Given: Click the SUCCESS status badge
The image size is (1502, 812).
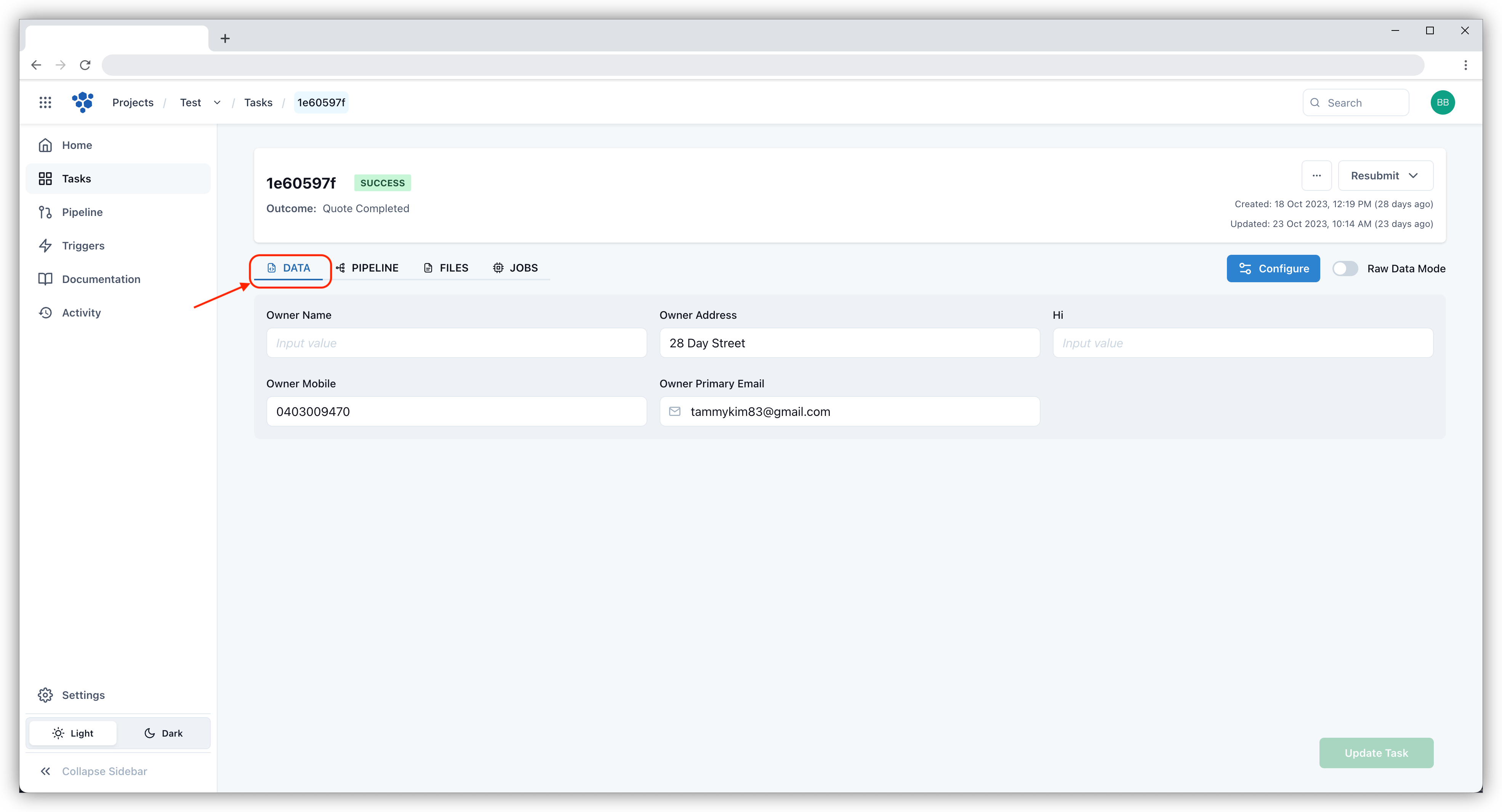Looking at the screenshot, I should click(382, 182).
